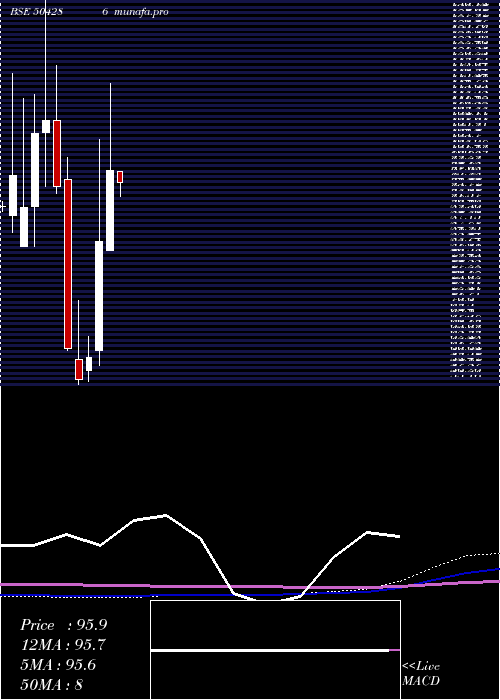Click the munafa.pro text

(141, 12)
